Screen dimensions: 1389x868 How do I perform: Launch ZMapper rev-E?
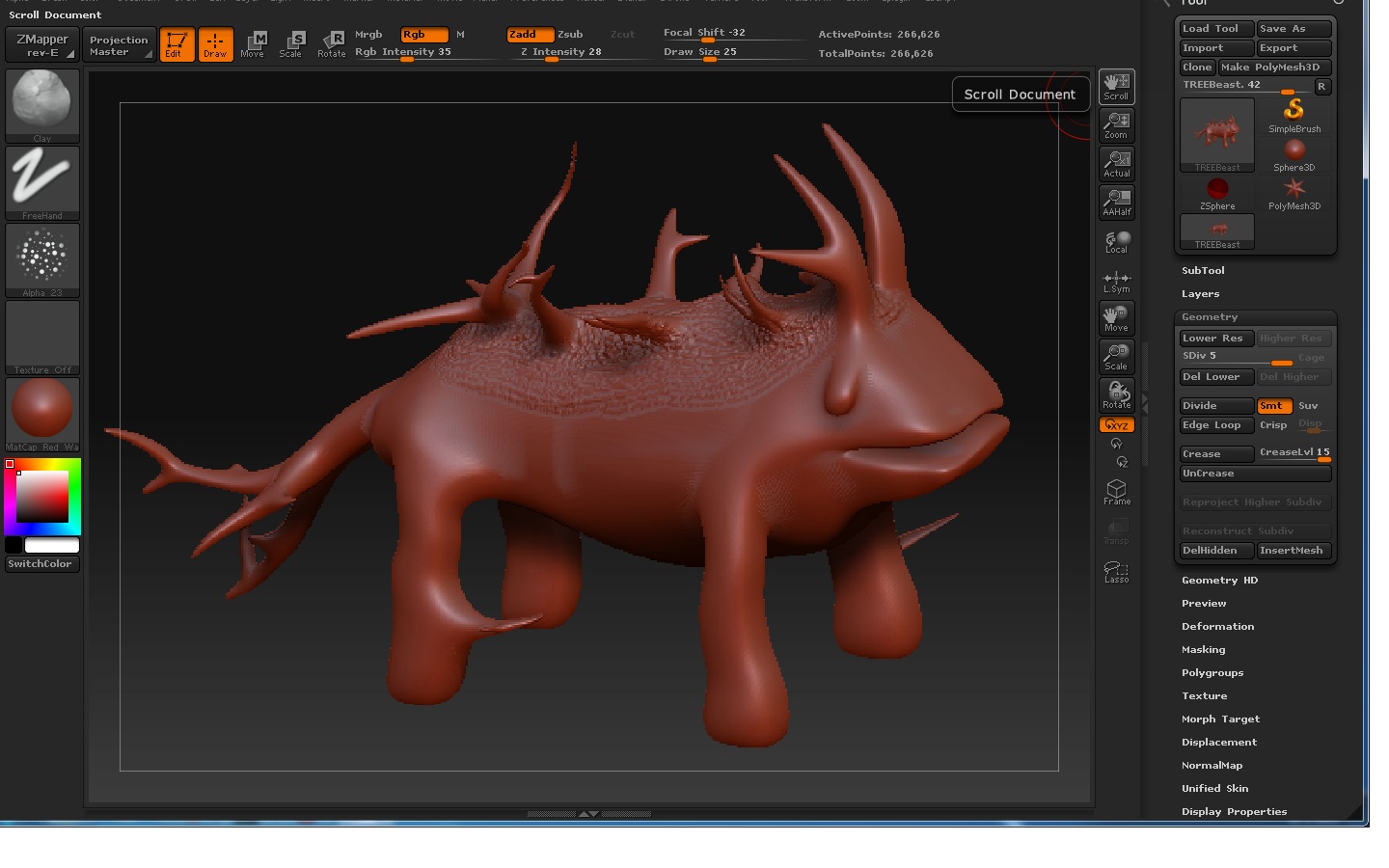42,44
